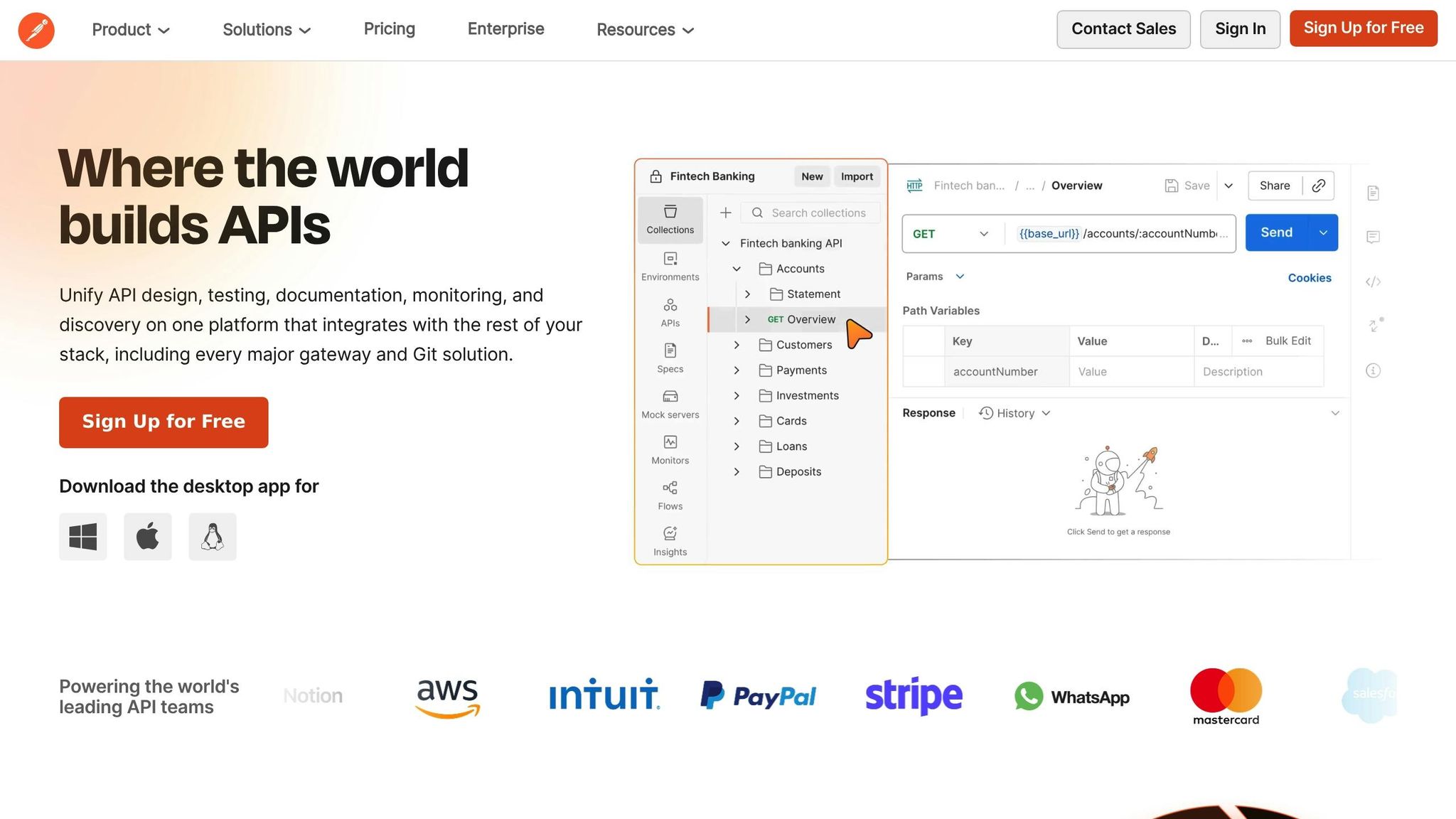The image size is (1456, 819).
Task: Open the Collections sidebar icon
Action: (x=670, y=219)
